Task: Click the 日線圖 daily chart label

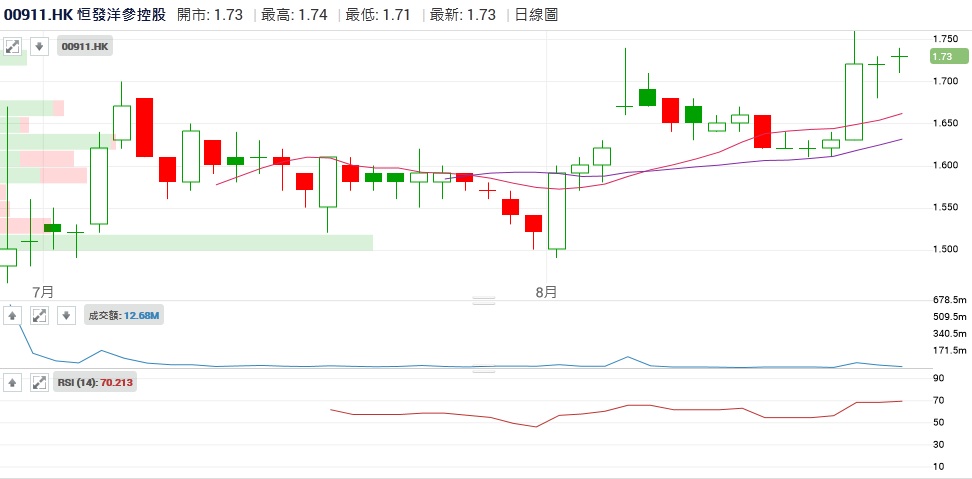Action: point(535,14)
